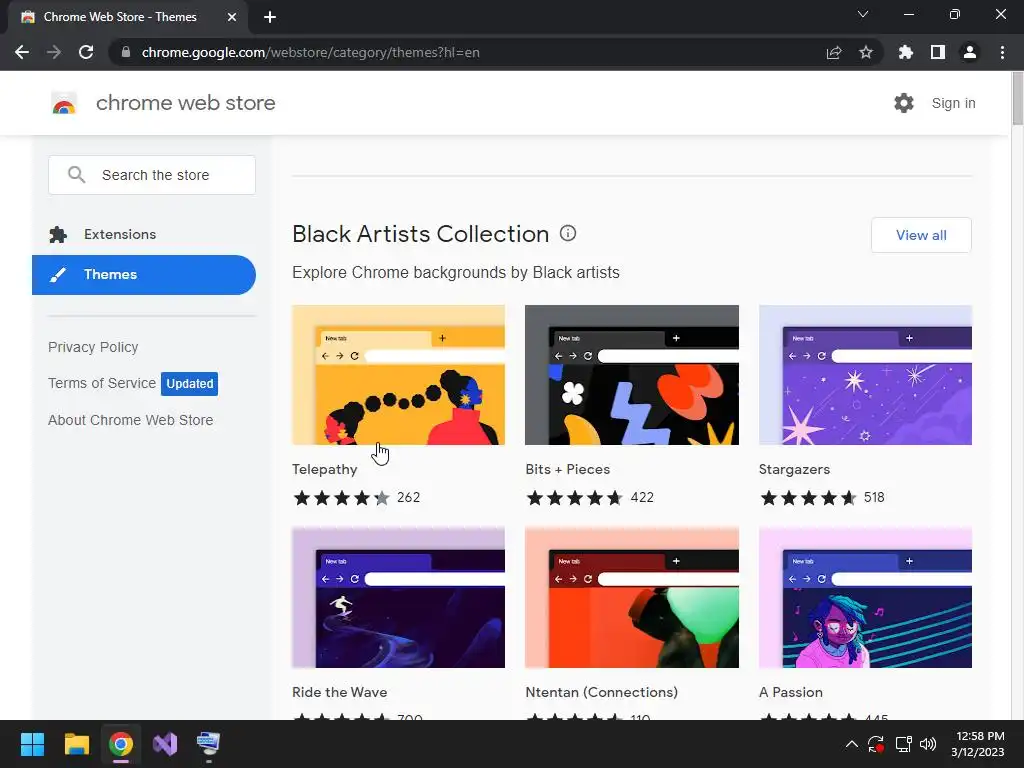Open the Telepathy theme thumbnail
The height and width of the screenshot is (768, 1024).
point(398,375)
